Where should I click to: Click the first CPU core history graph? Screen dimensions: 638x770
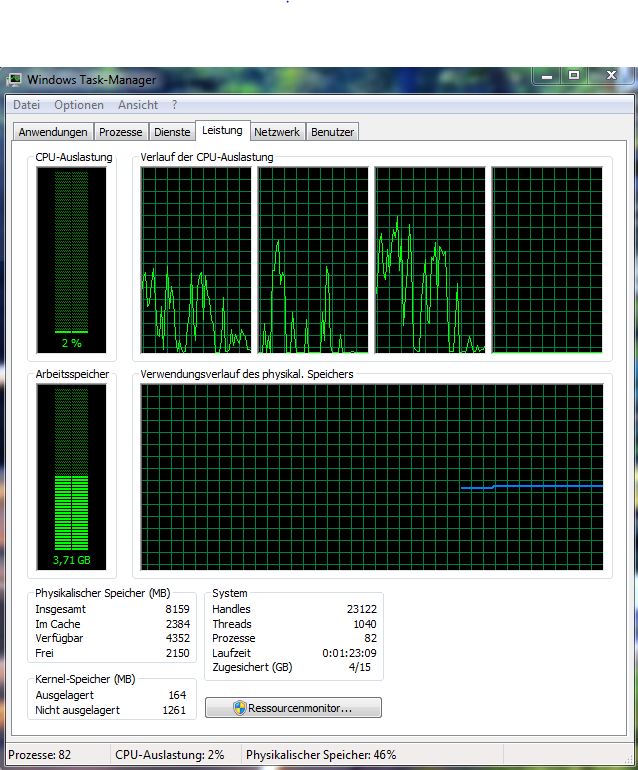(195, 260)
